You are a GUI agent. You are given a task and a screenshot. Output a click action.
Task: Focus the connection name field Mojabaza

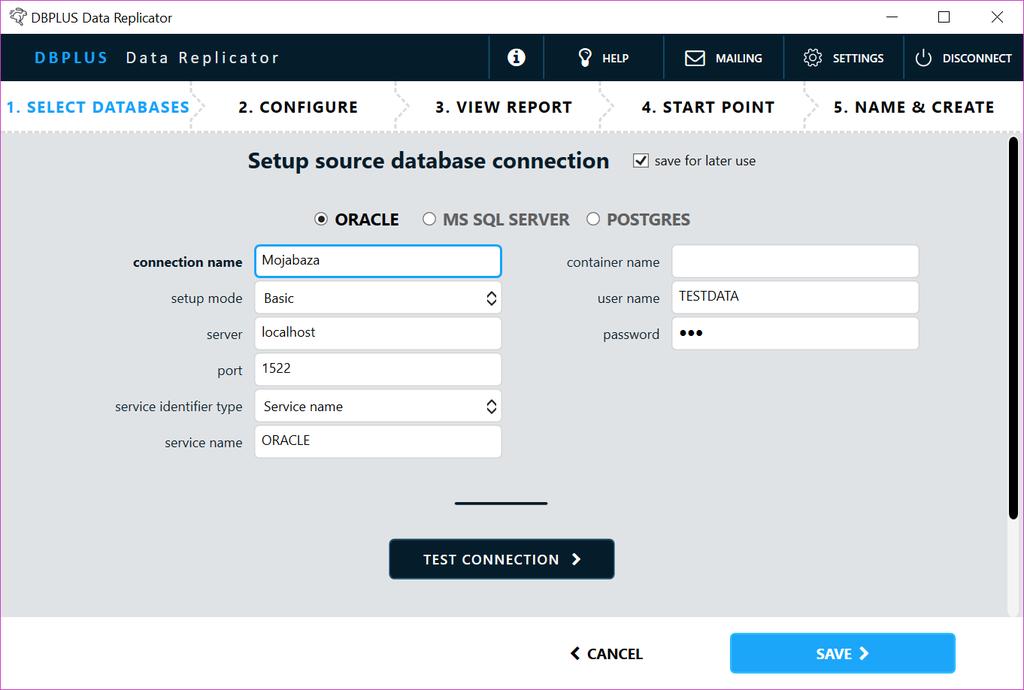tap(378, 261)
